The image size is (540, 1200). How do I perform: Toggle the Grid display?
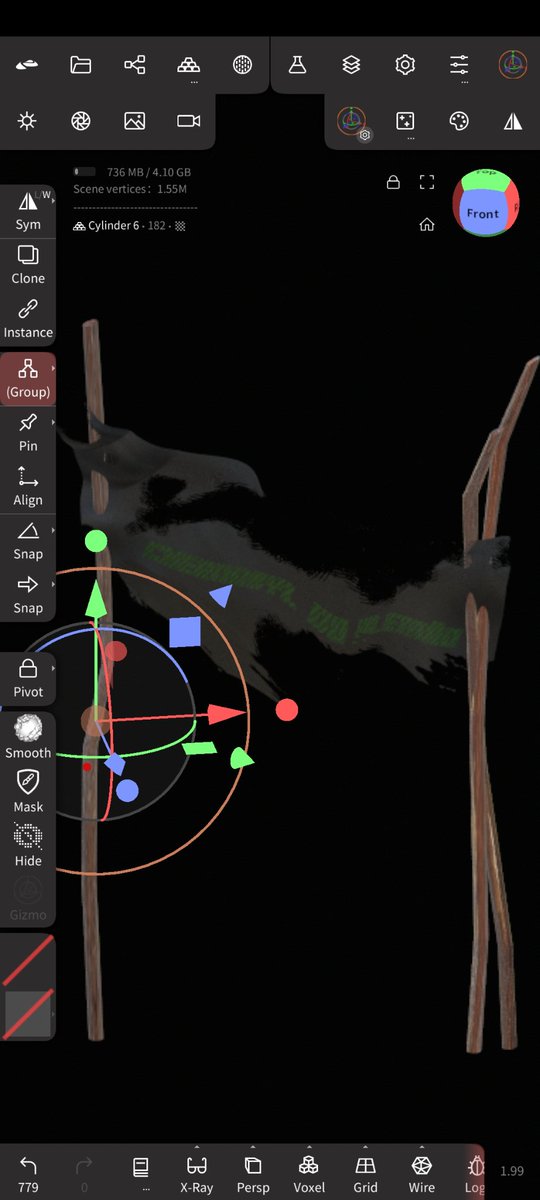(366, 1173)
